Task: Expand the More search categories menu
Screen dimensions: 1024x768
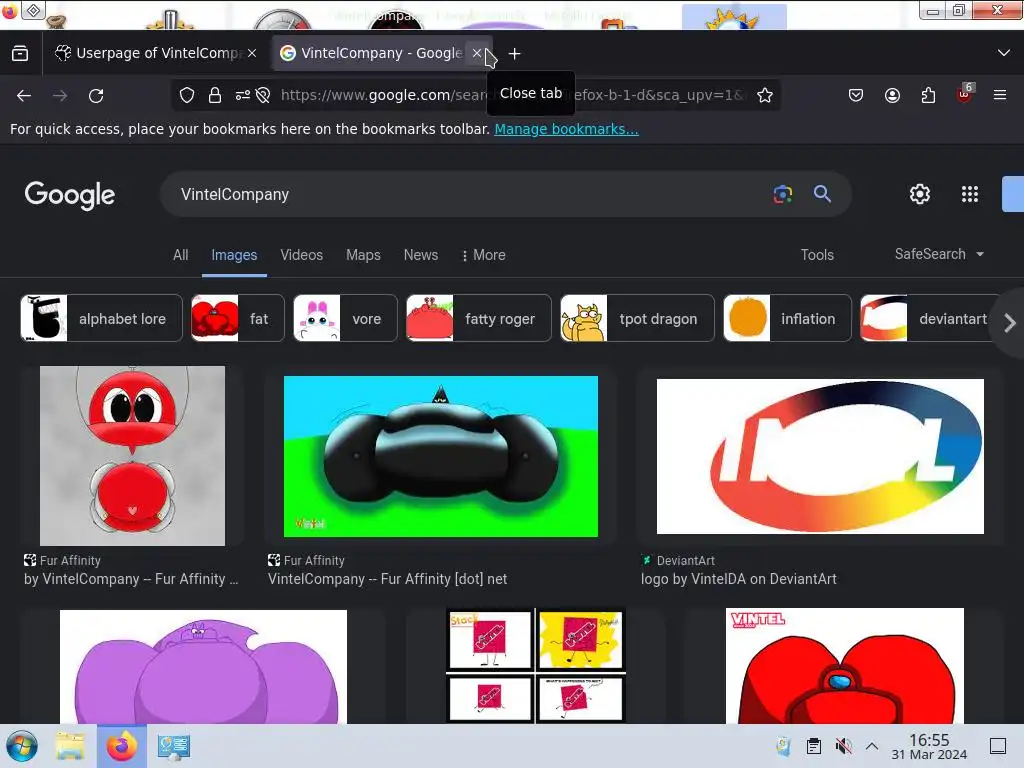Action: [483, 255]
